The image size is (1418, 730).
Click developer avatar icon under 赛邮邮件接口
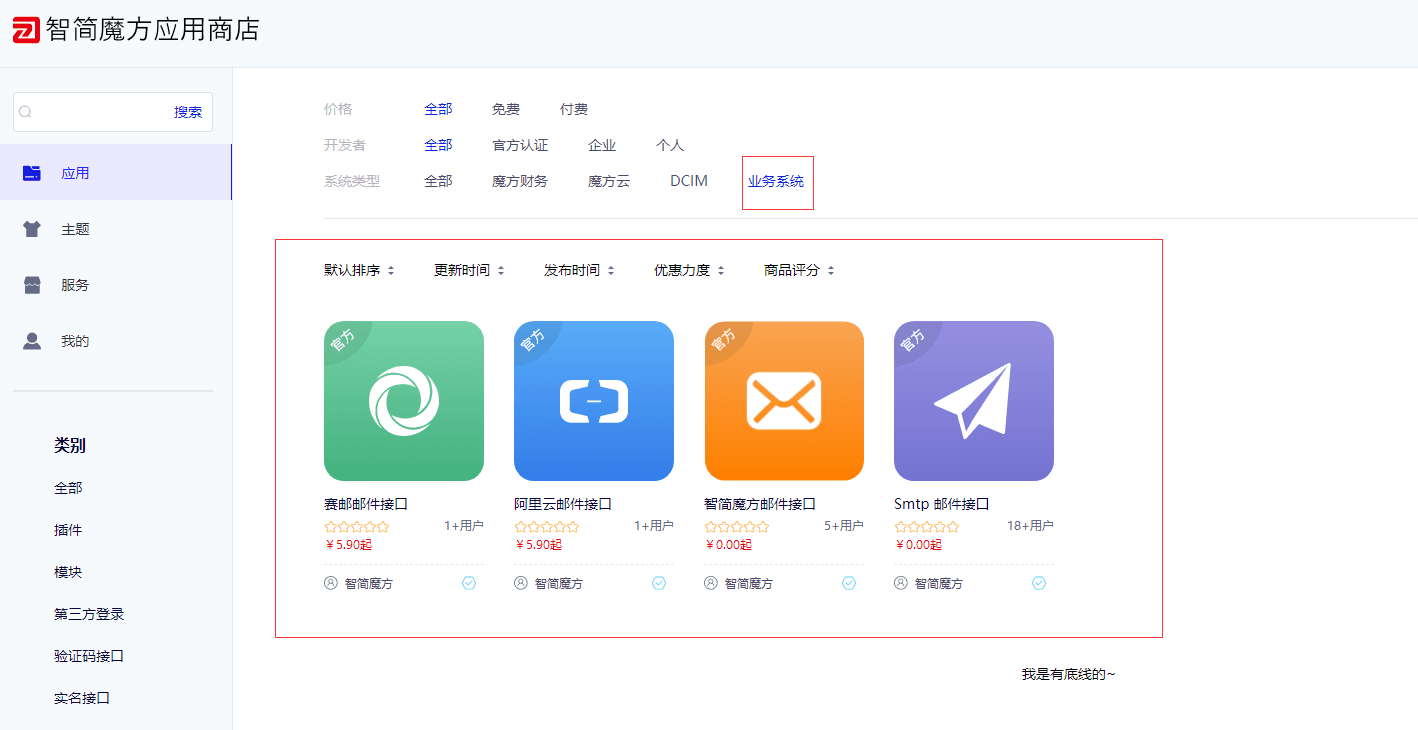(x=331, y=583)
